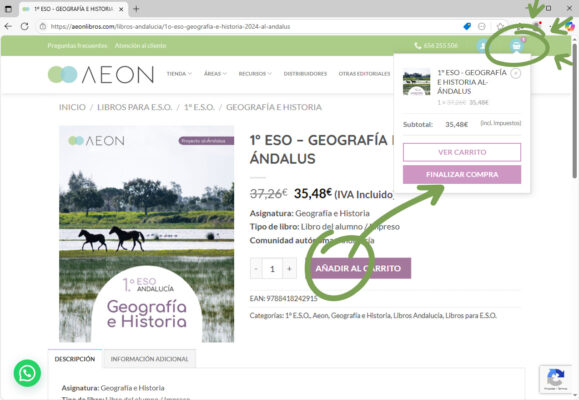Switch to the INFORMACIÓN ADICIONAL tab
Image resolution: width=579 pixels, height=400 pixels.
150,359
